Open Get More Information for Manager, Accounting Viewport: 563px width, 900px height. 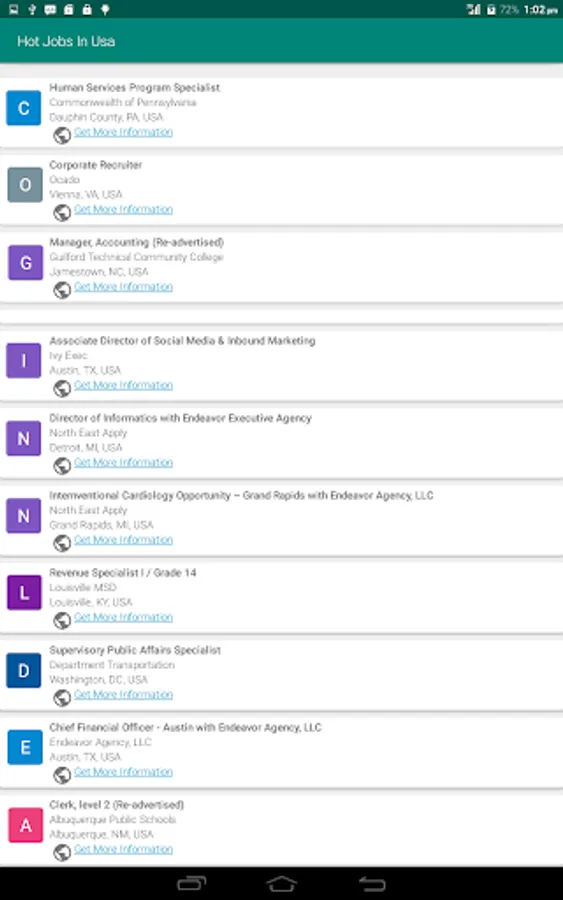coord(123,286)
